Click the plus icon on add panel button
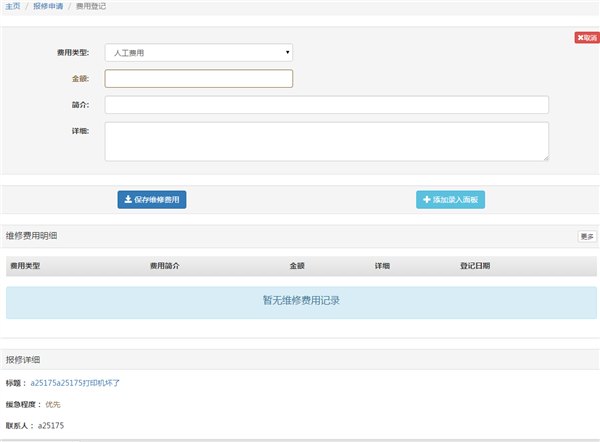600x442 pixels. point(427,199)
